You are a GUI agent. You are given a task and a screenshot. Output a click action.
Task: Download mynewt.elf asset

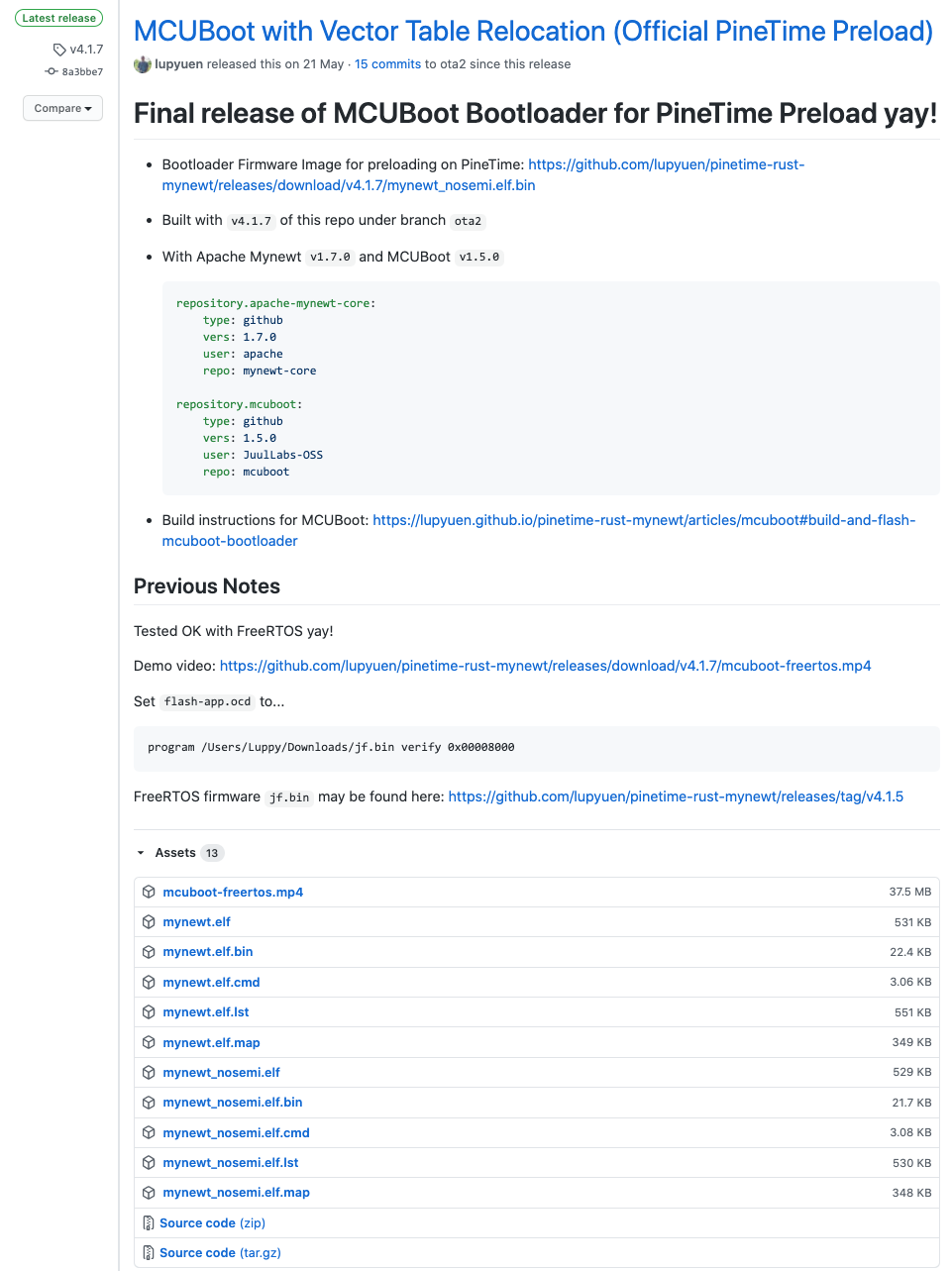point(196,921)
